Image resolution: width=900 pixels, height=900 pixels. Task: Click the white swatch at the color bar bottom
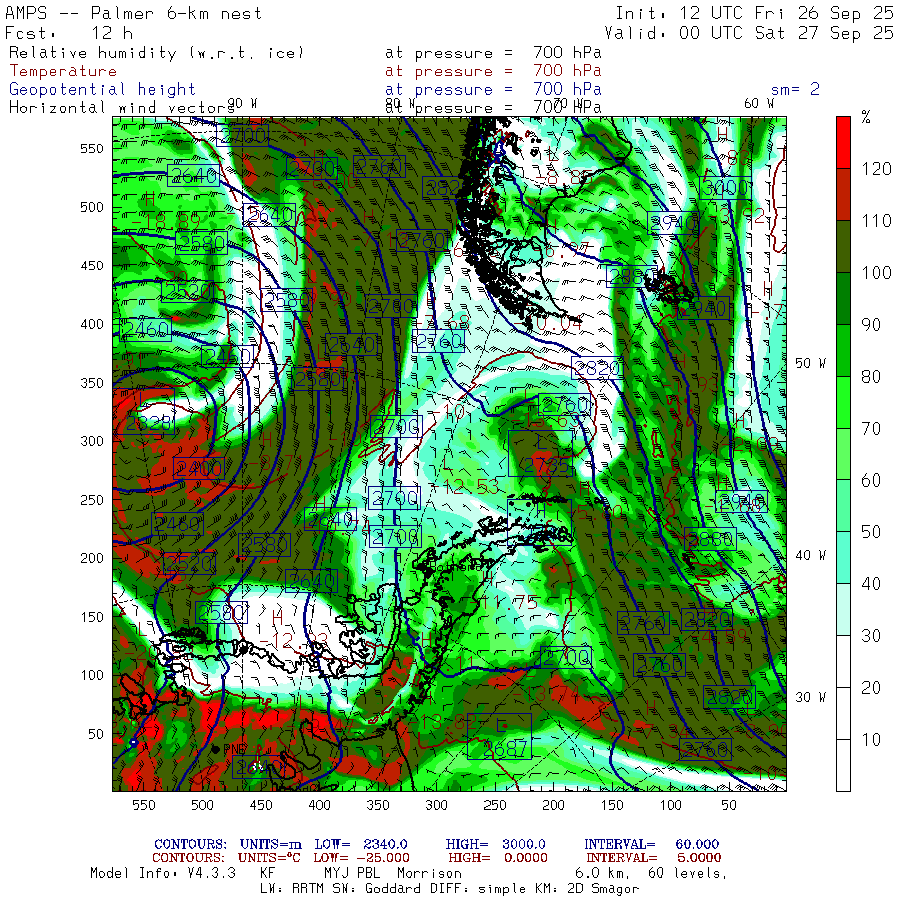point(843,765)
